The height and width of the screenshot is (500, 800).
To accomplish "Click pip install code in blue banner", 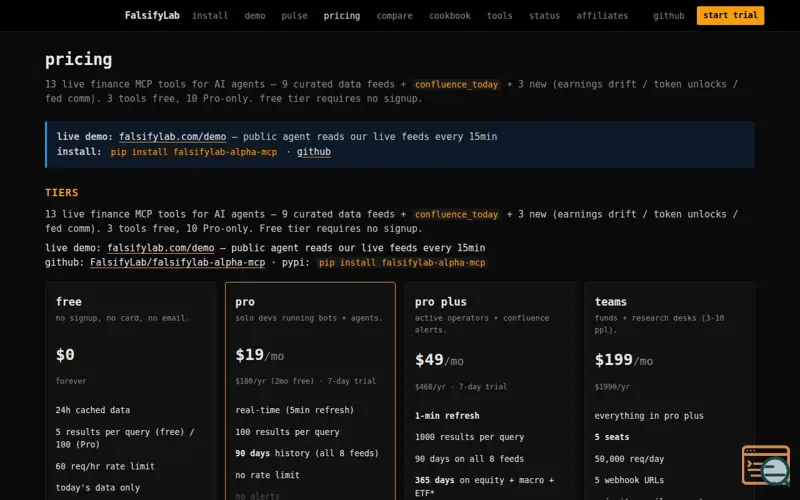I will coord(194,152).
